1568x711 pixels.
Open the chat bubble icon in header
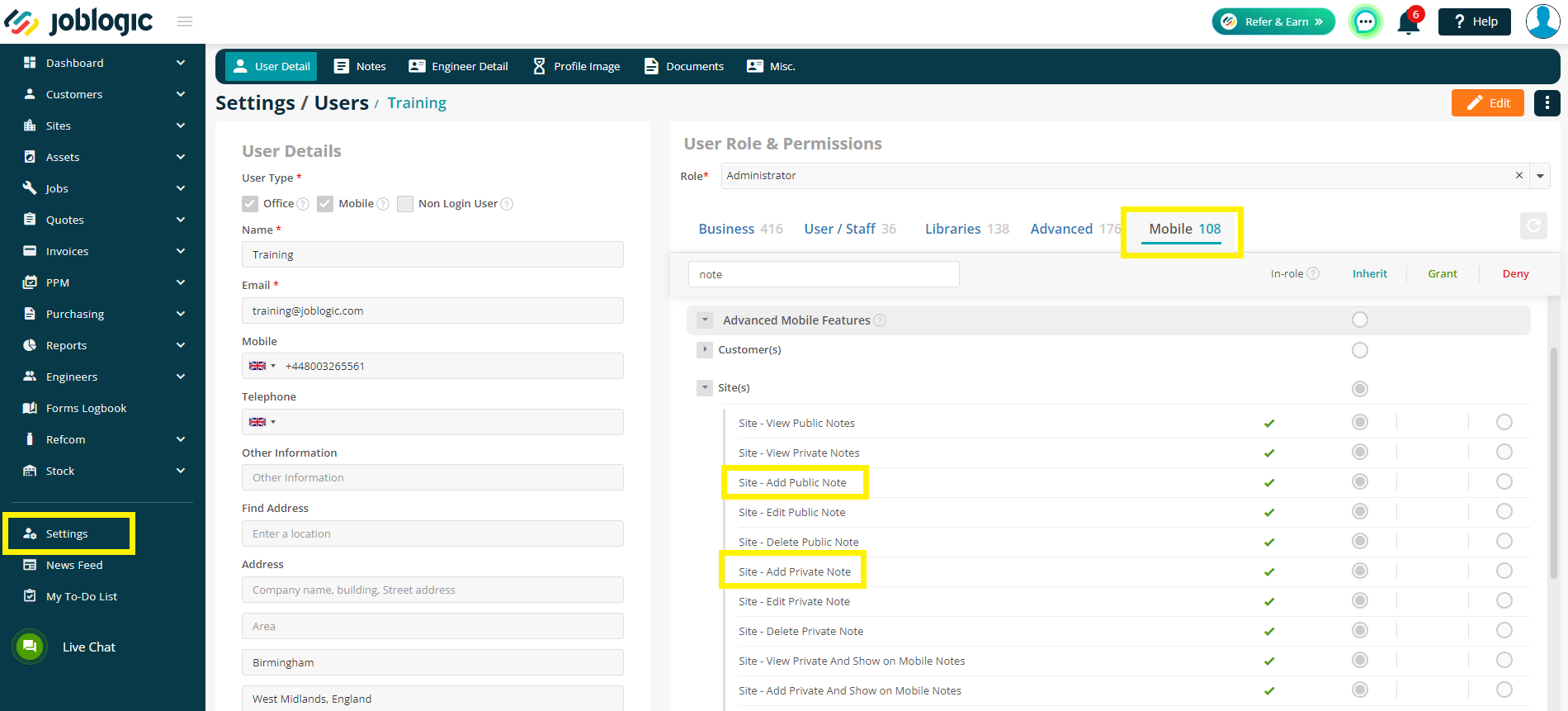pos(1366,21)
